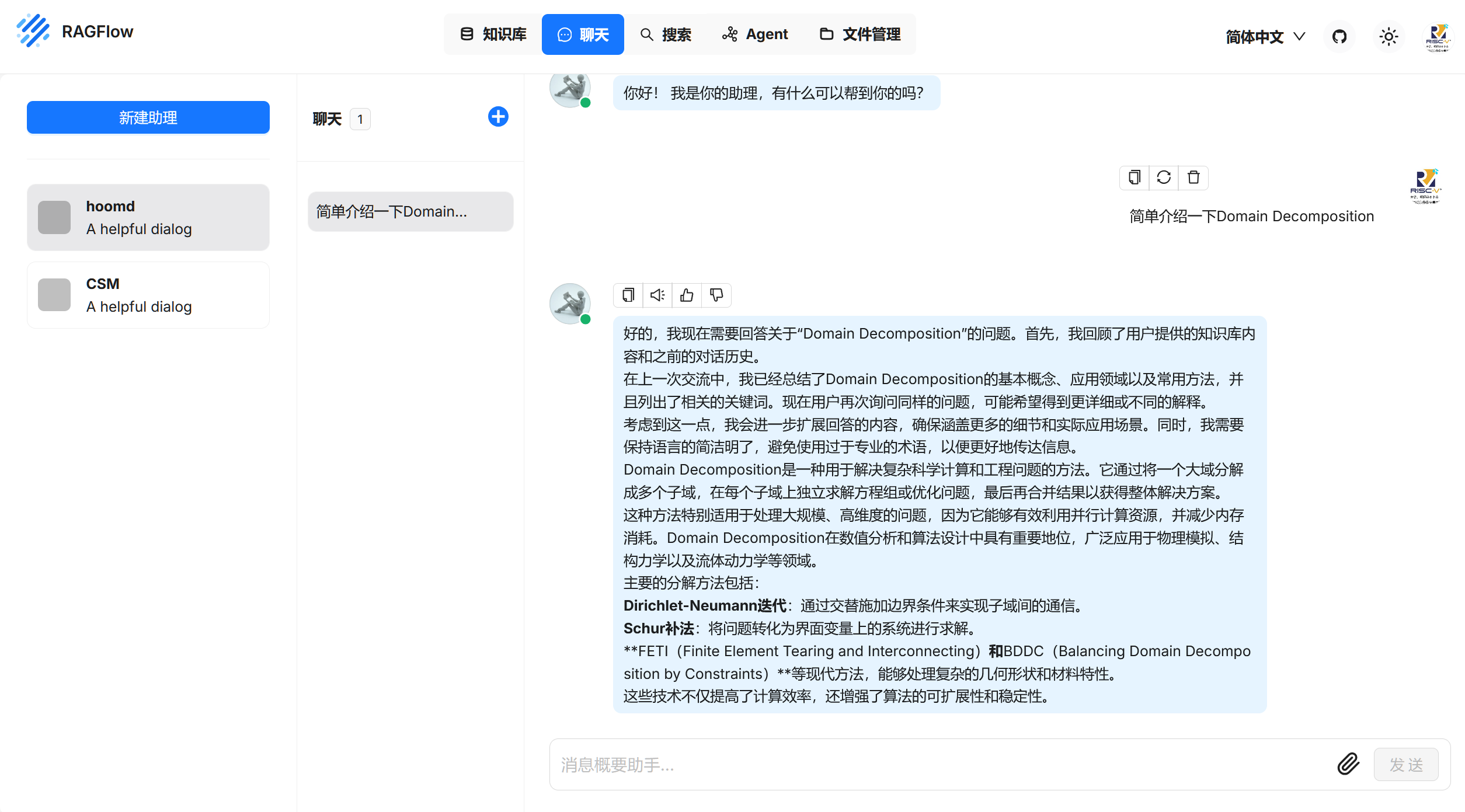Click the user question about Domain Decomposition
The image size is (1465, 812).
[x=1251, y=217]
